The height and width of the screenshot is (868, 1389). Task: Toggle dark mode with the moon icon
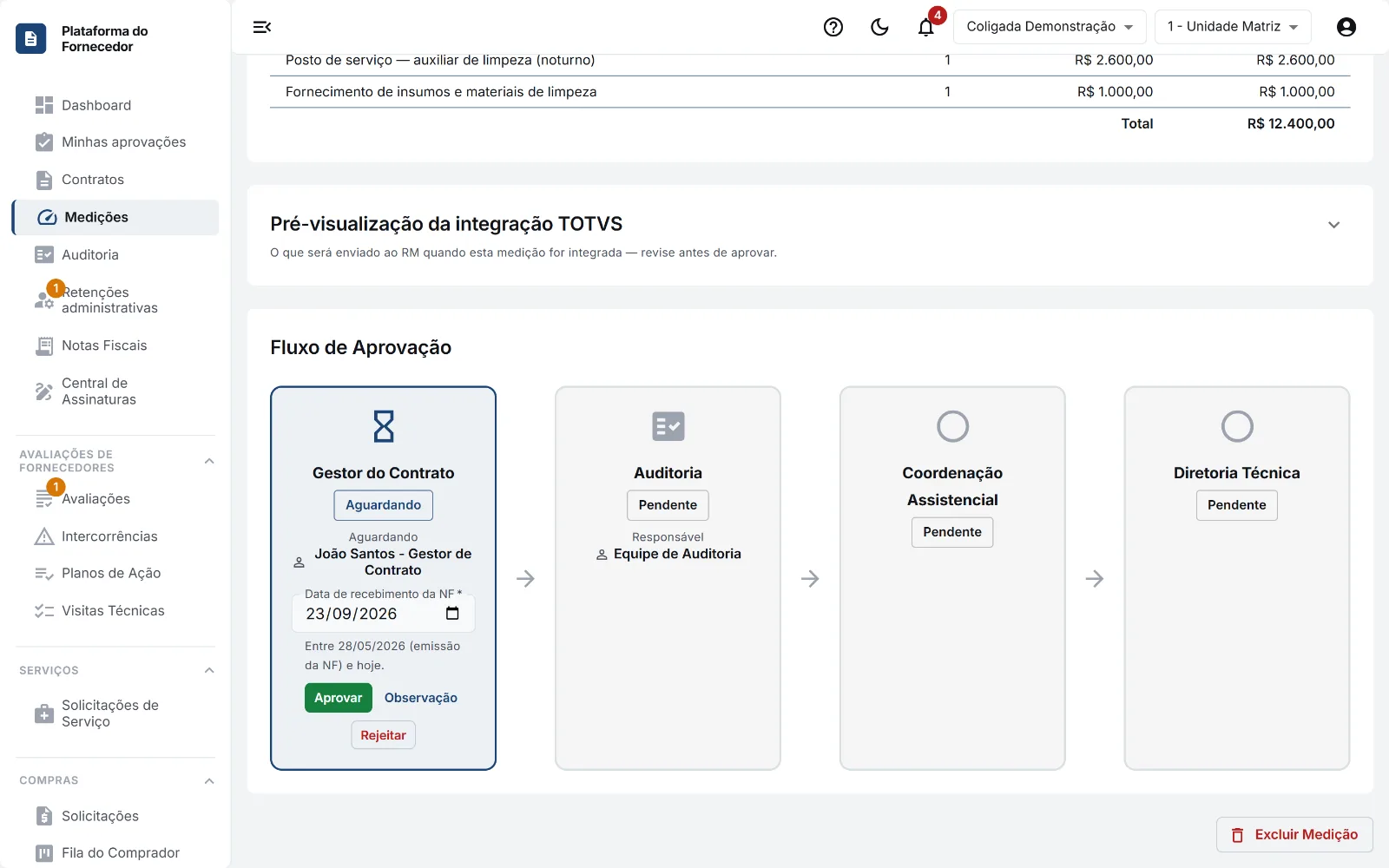click(879, 27)
